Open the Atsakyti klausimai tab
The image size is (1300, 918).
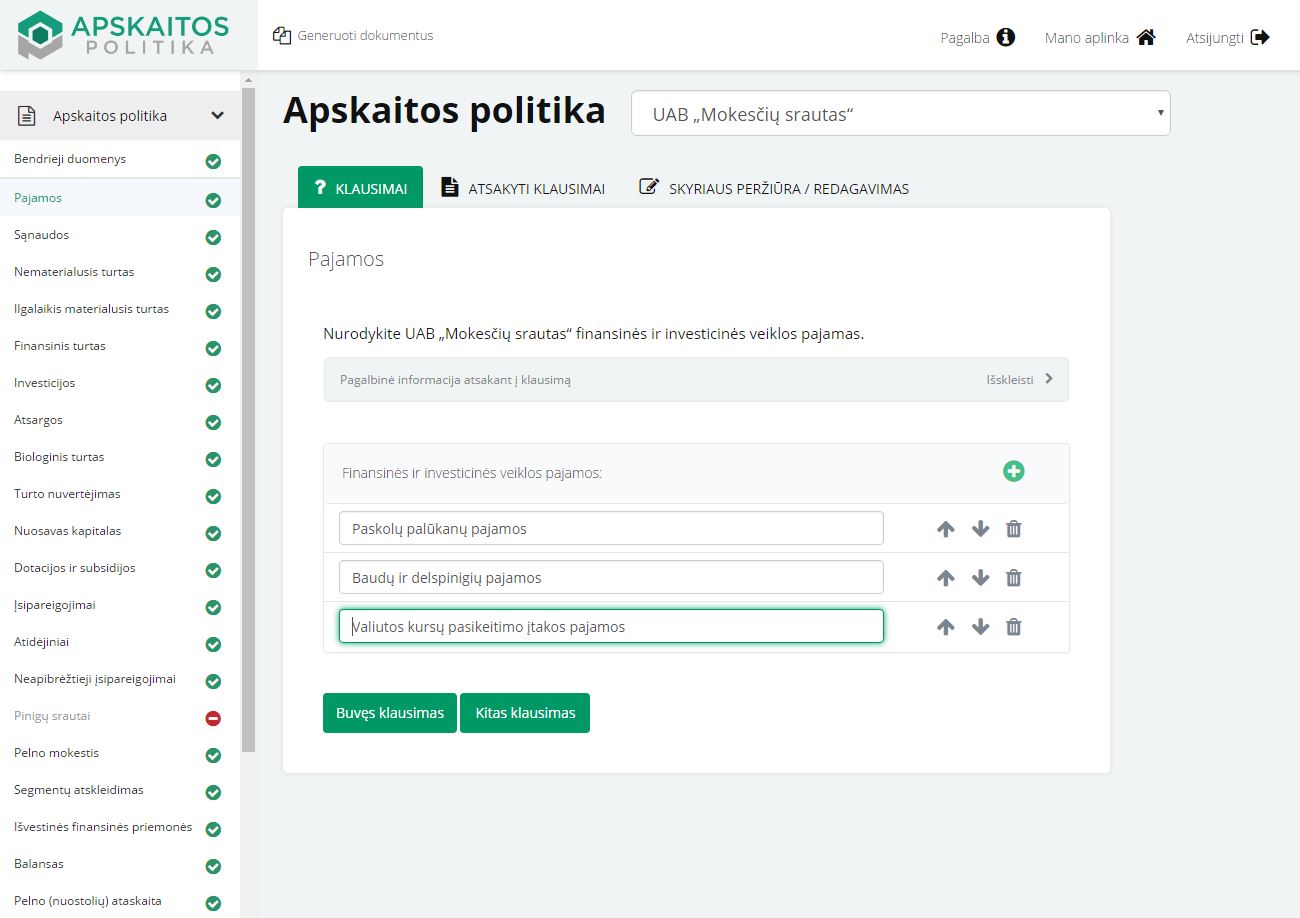pos(524,188)
